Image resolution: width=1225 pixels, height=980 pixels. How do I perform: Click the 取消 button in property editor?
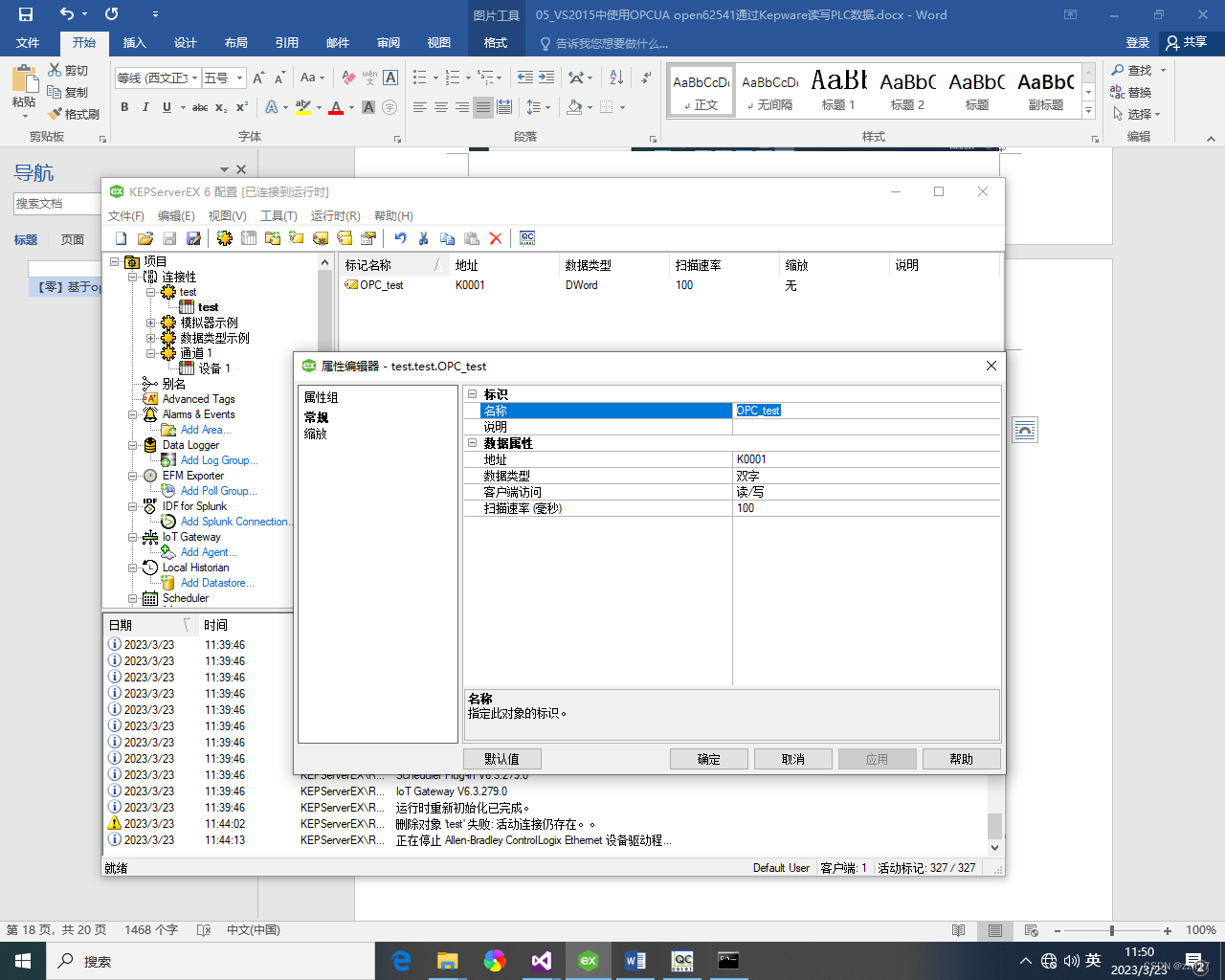(793, 759)
